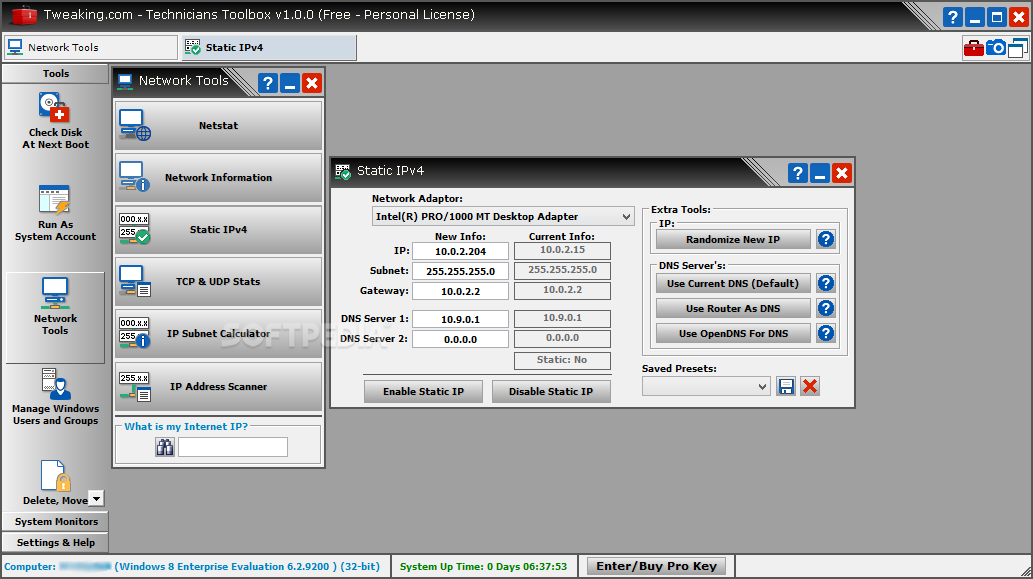Image resolution: width=1033 pixels, height=579 pixels.
Task: Show help for Use Router As DNS
Action: [825, 308]
